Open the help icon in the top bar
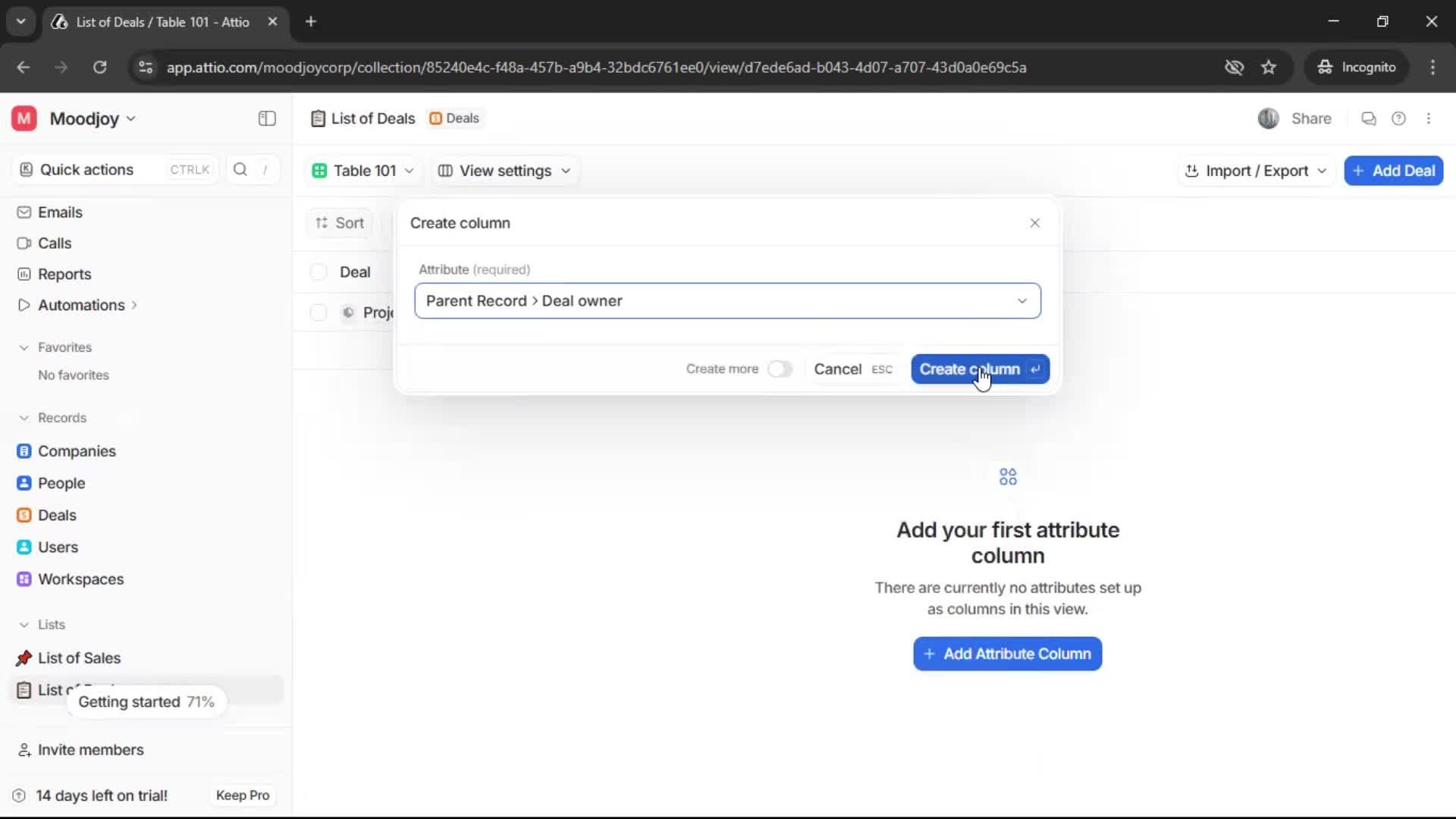1456x819 pixels. [x=1399, y=118]
